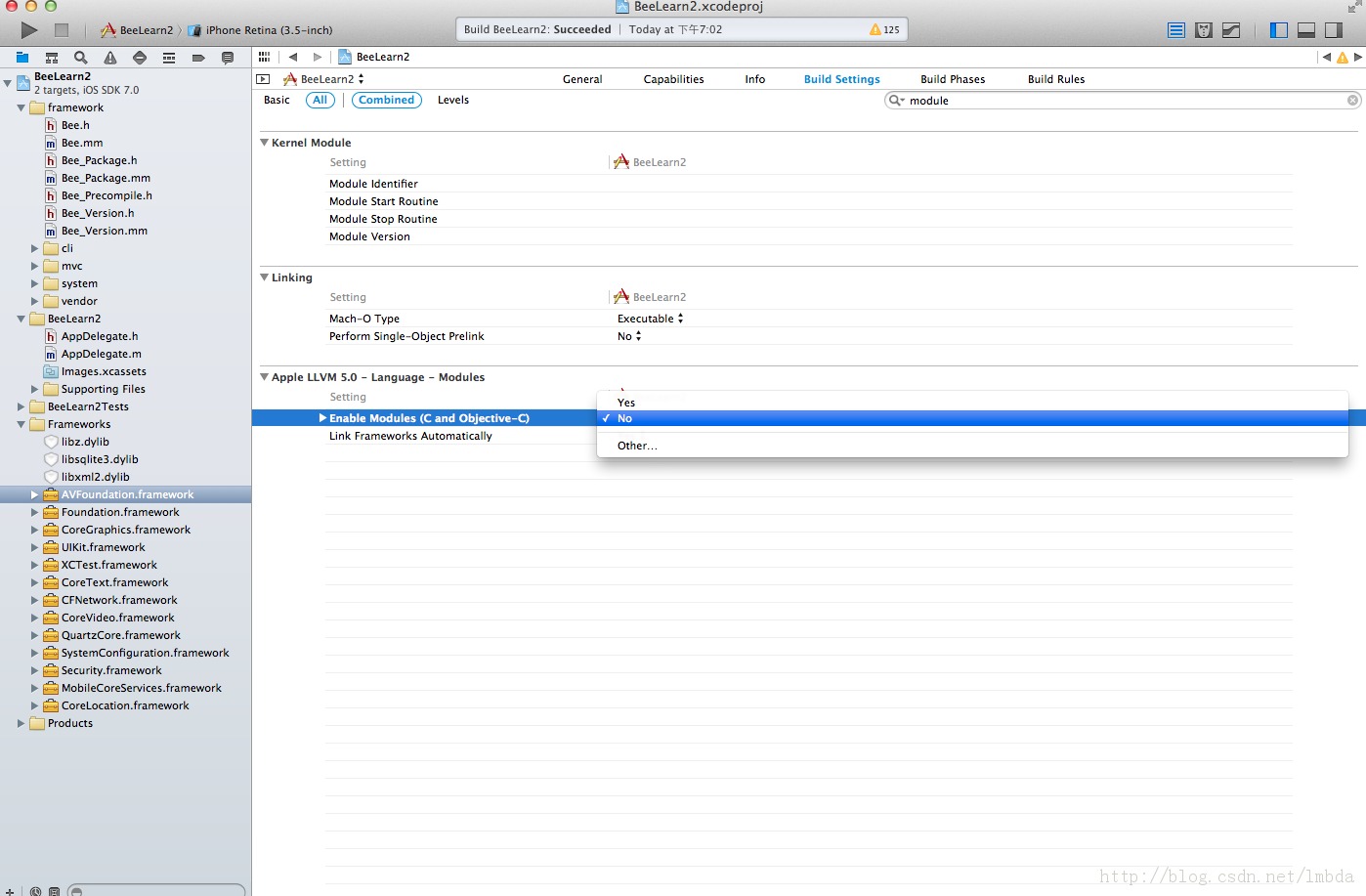Screen dimensions: 1366x896
Task: Run the BeeLearn2 scheme with Play button
Action: pyautogui.click(x=29, y=30)
